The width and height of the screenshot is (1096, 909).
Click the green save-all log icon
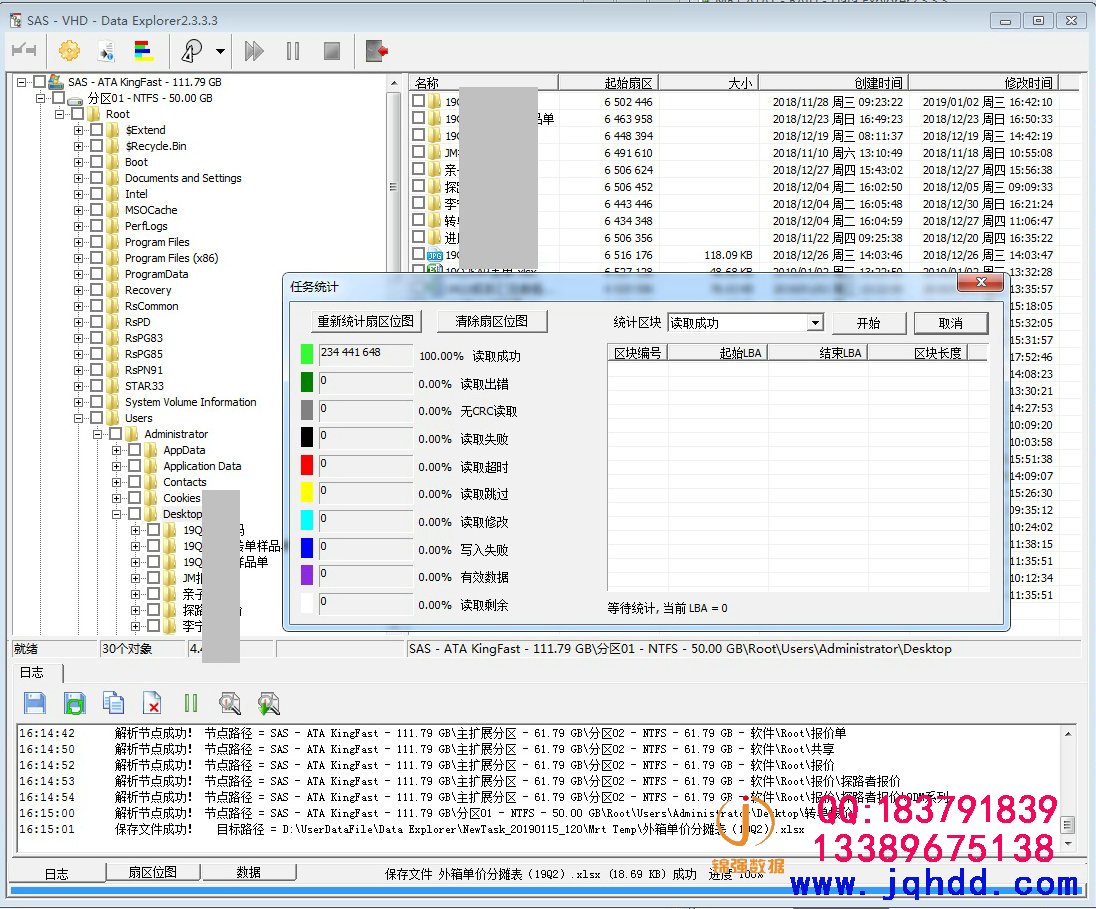pyautogui.click(x=75, y=703)
